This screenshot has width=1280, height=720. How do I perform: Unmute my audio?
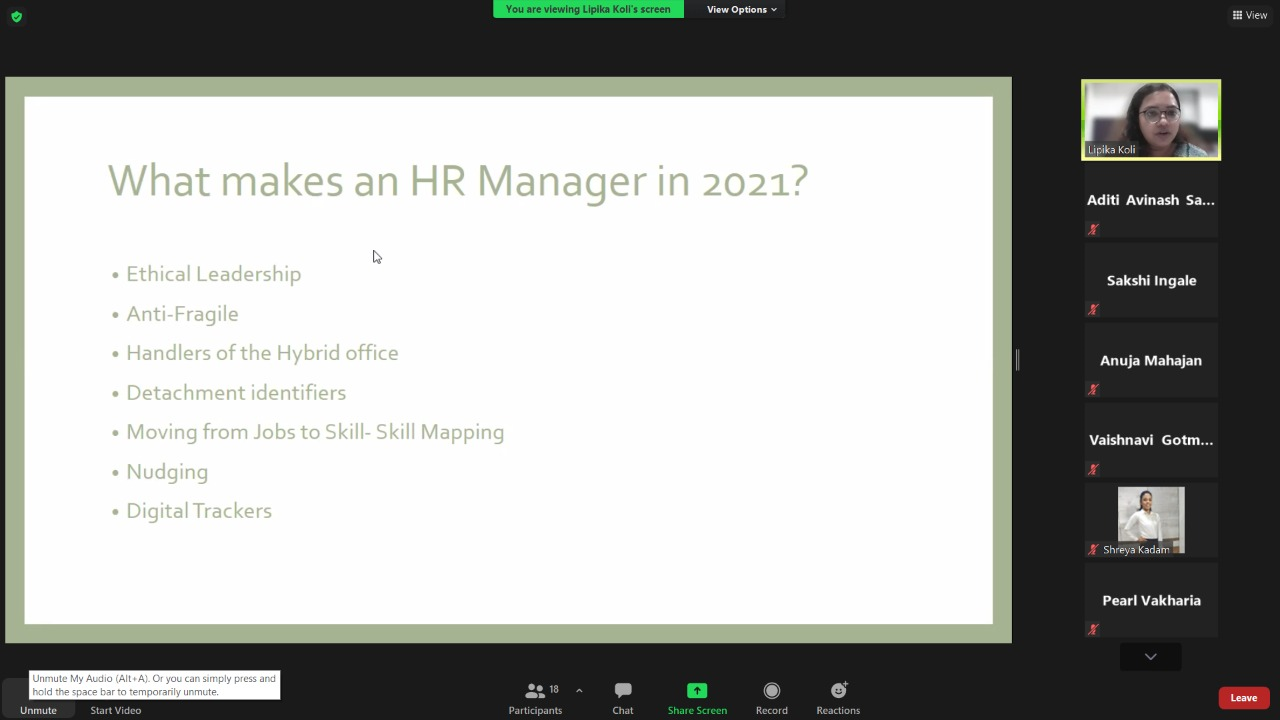38,709
